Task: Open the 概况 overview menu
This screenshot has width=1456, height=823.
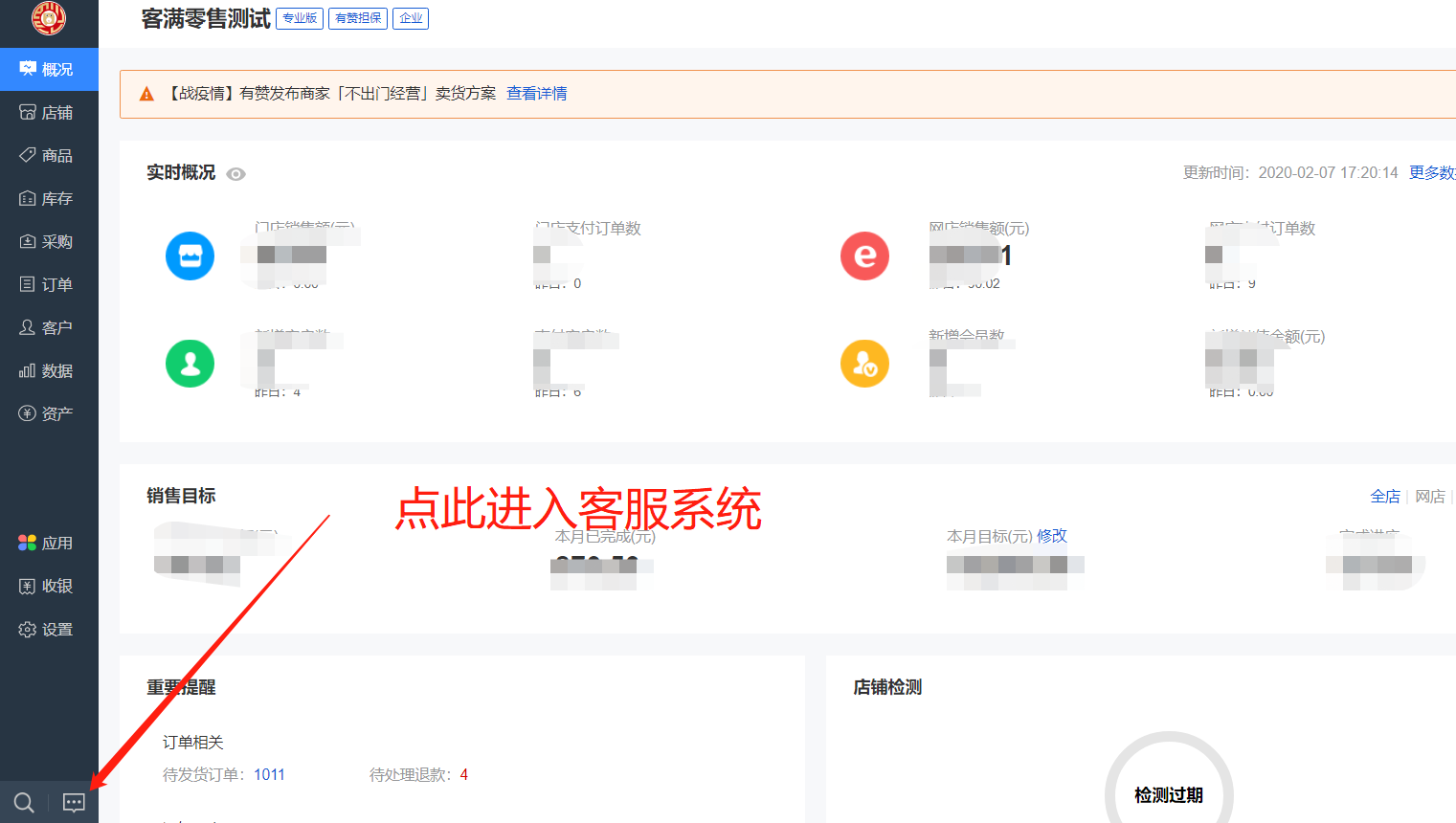Action: coord(49,69)
